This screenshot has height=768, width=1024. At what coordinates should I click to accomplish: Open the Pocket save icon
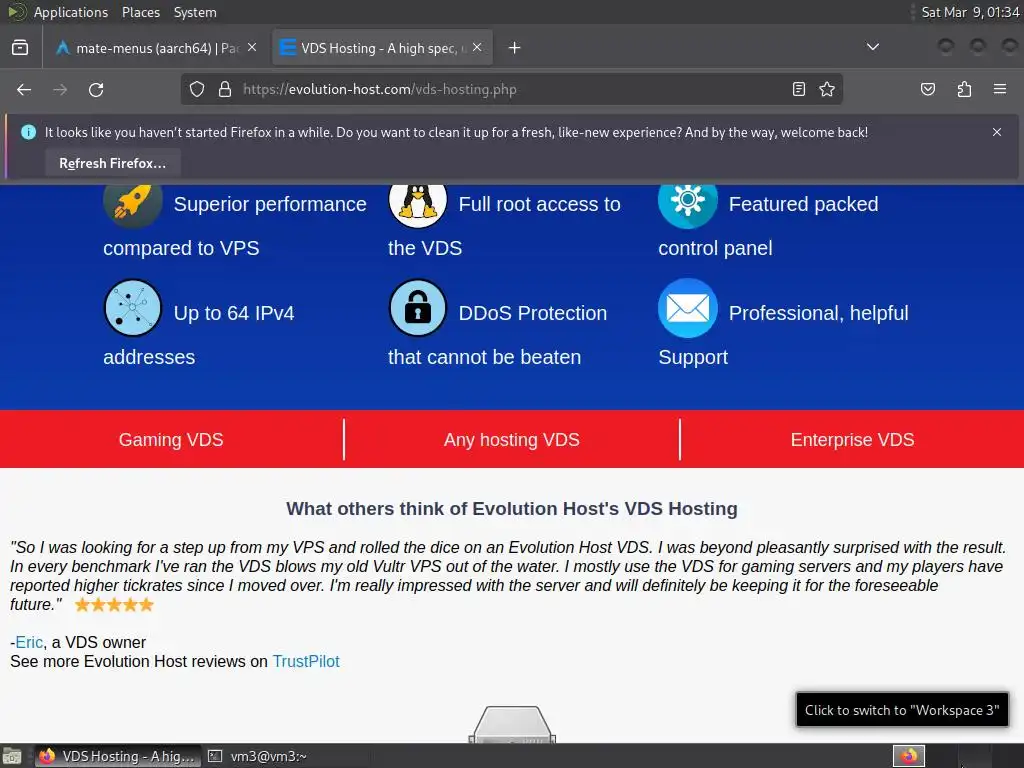coord(927,89)
